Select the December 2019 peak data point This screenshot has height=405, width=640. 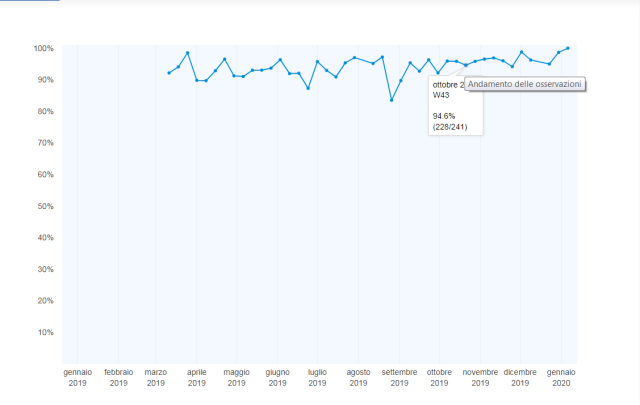(x=521, y=52)
